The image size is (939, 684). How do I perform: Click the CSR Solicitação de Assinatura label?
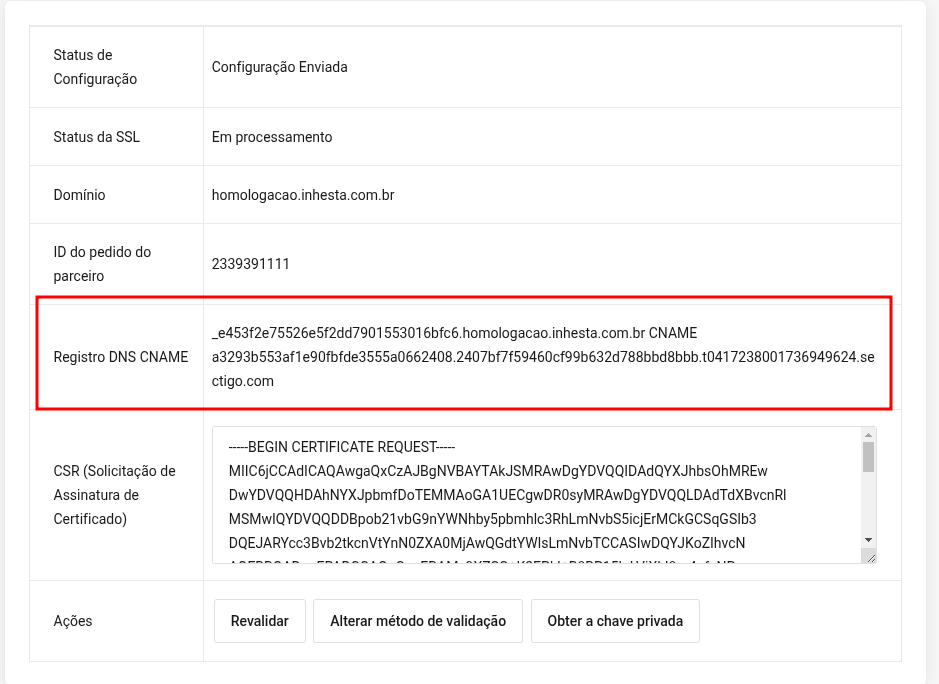[114, 495]
